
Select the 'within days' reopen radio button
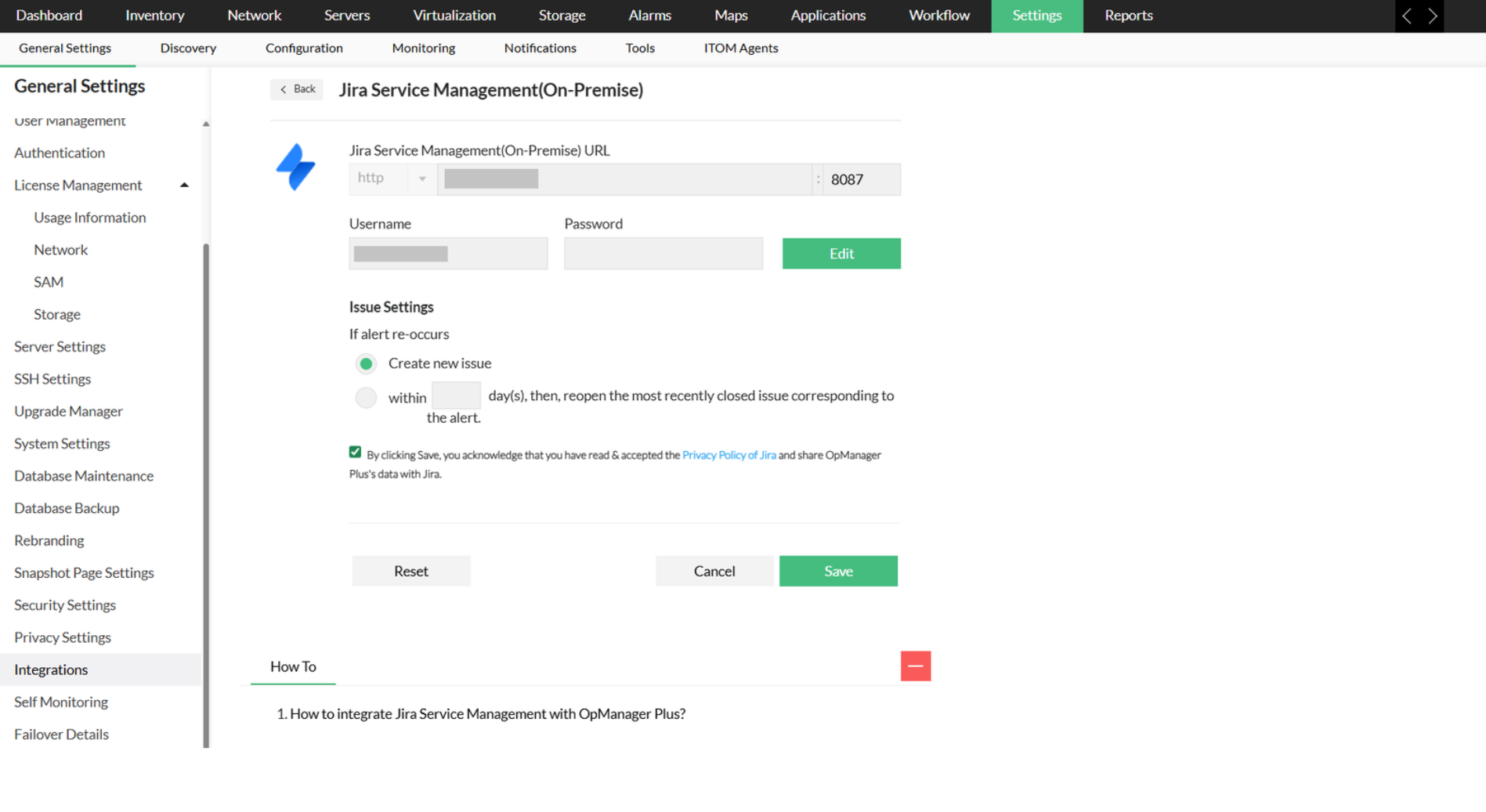(x=366, y=398)
